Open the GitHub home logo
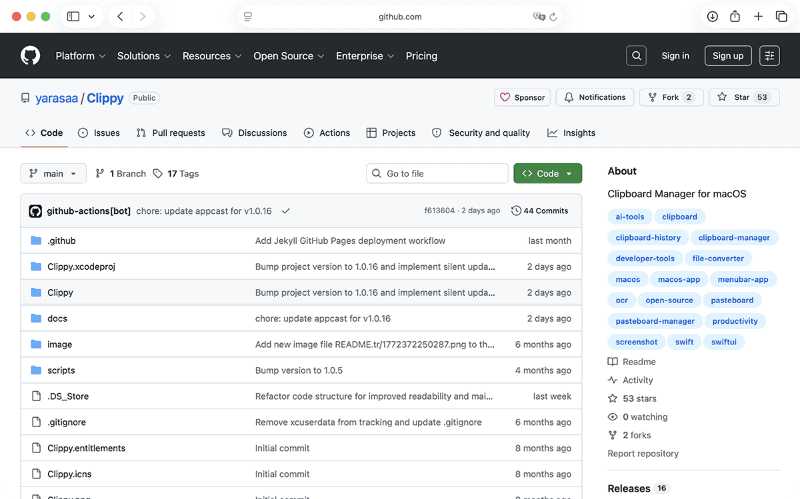 point(30,56)
